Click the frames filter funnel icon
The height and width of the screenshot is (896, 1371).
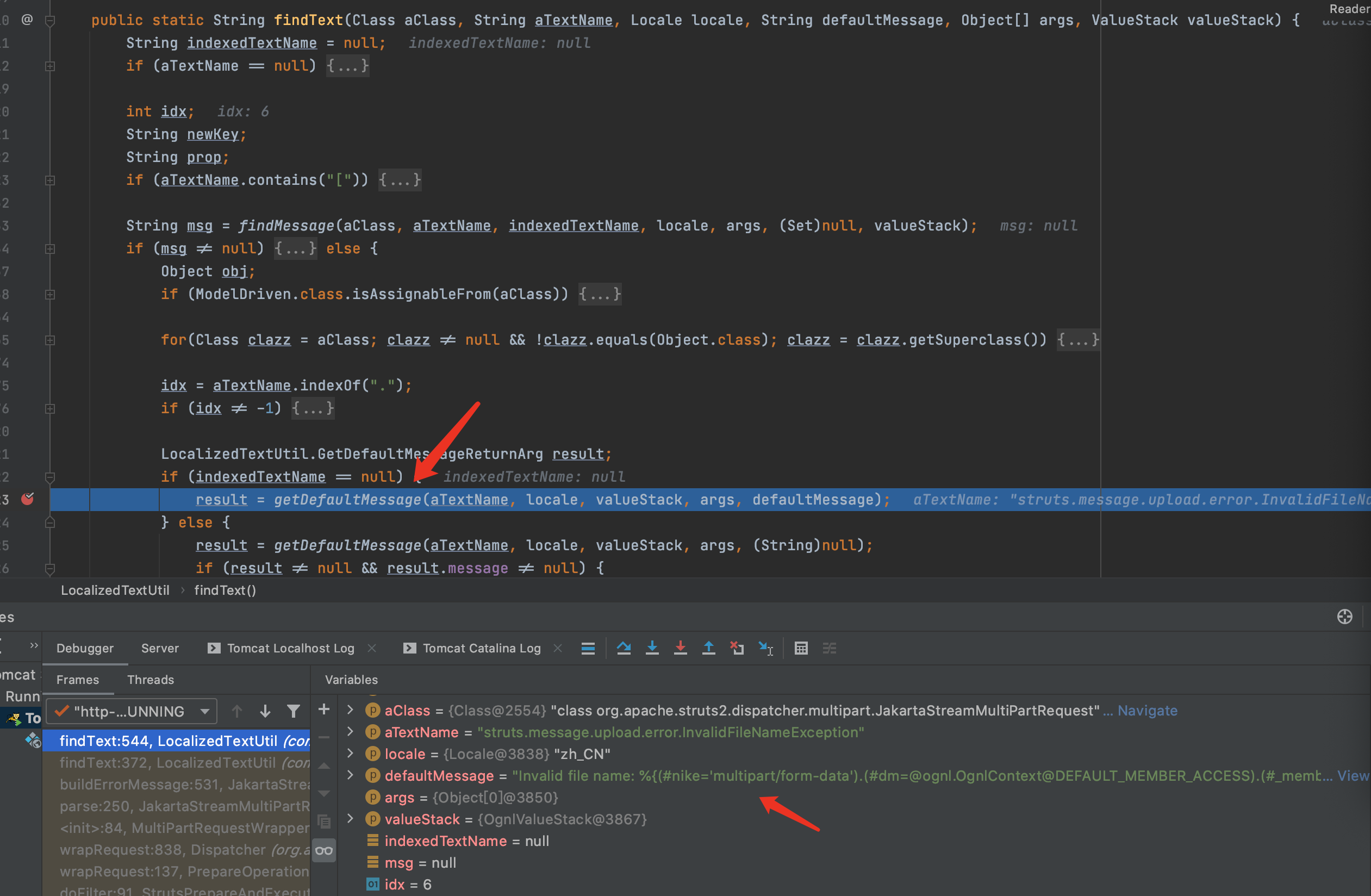293,711
